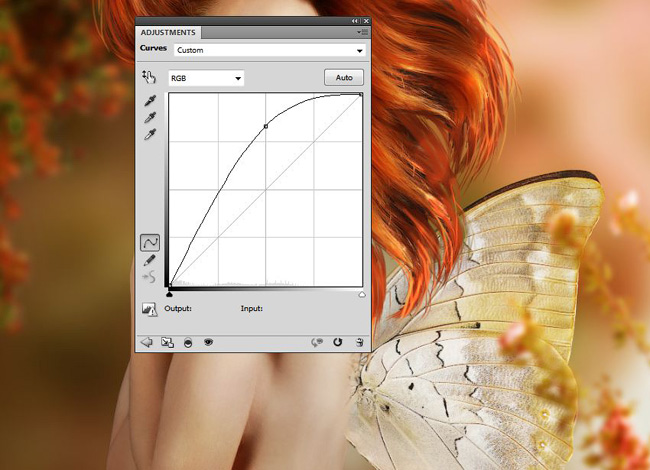Pick the gray point eyedropper
The height and width of the screenshot is (470, 650).
[150, 118]
